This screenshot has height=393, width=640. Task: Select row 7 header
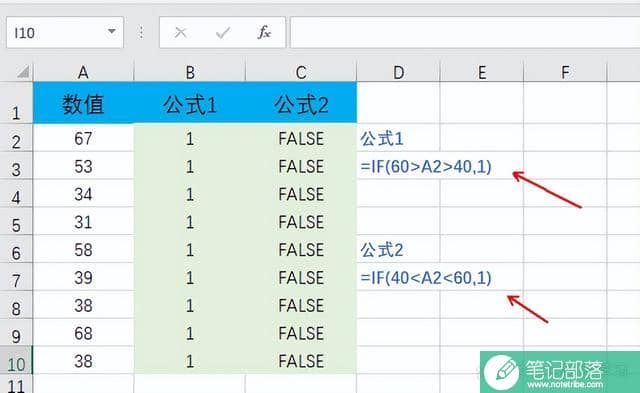click(x=16, y=277)
